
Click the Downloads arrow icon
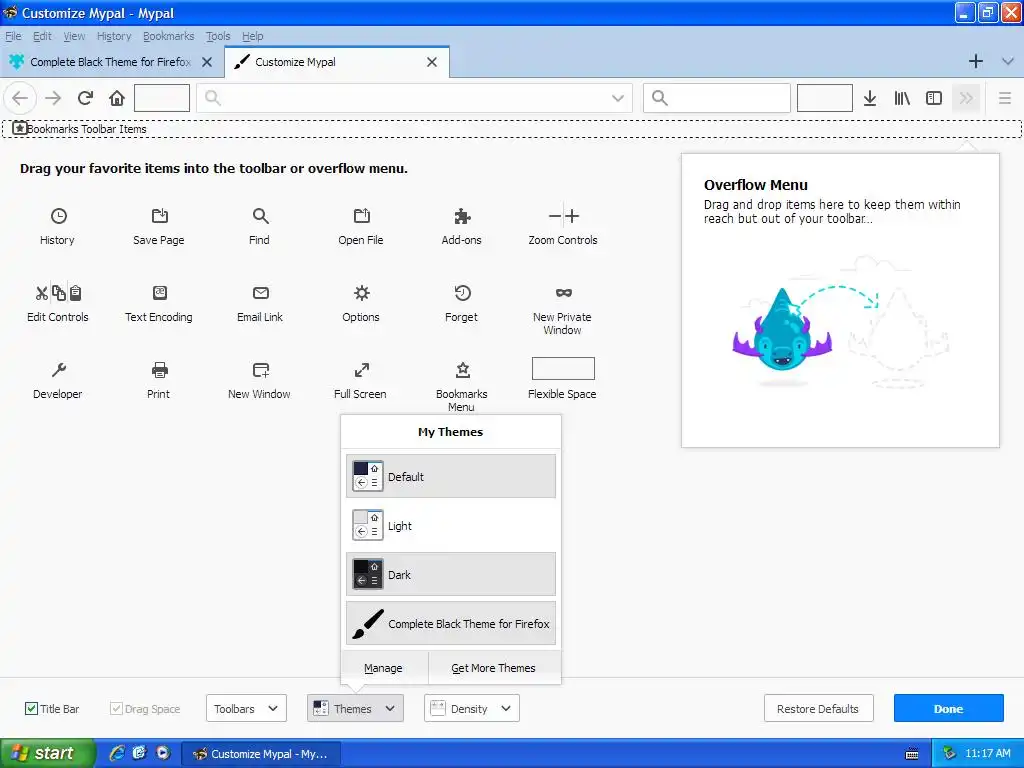click(870, 98)
